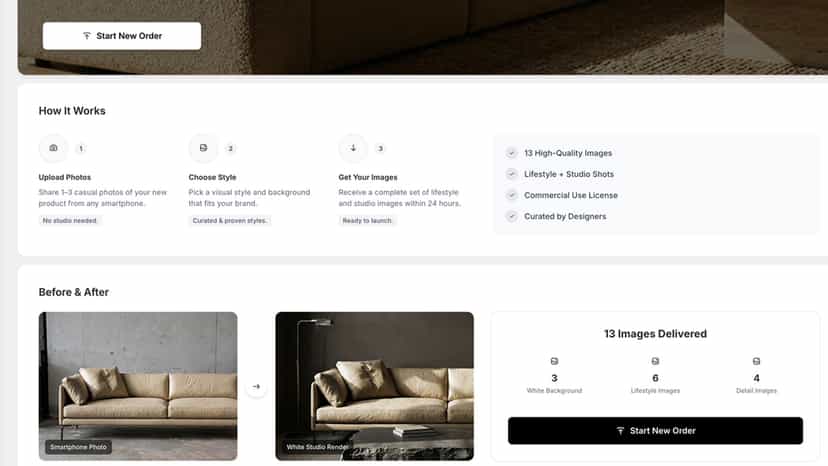Viewport: 828px width, 466px height.
Task: Click the black Start New Order button
Action: pyautogui.click(x=655, y=431)
